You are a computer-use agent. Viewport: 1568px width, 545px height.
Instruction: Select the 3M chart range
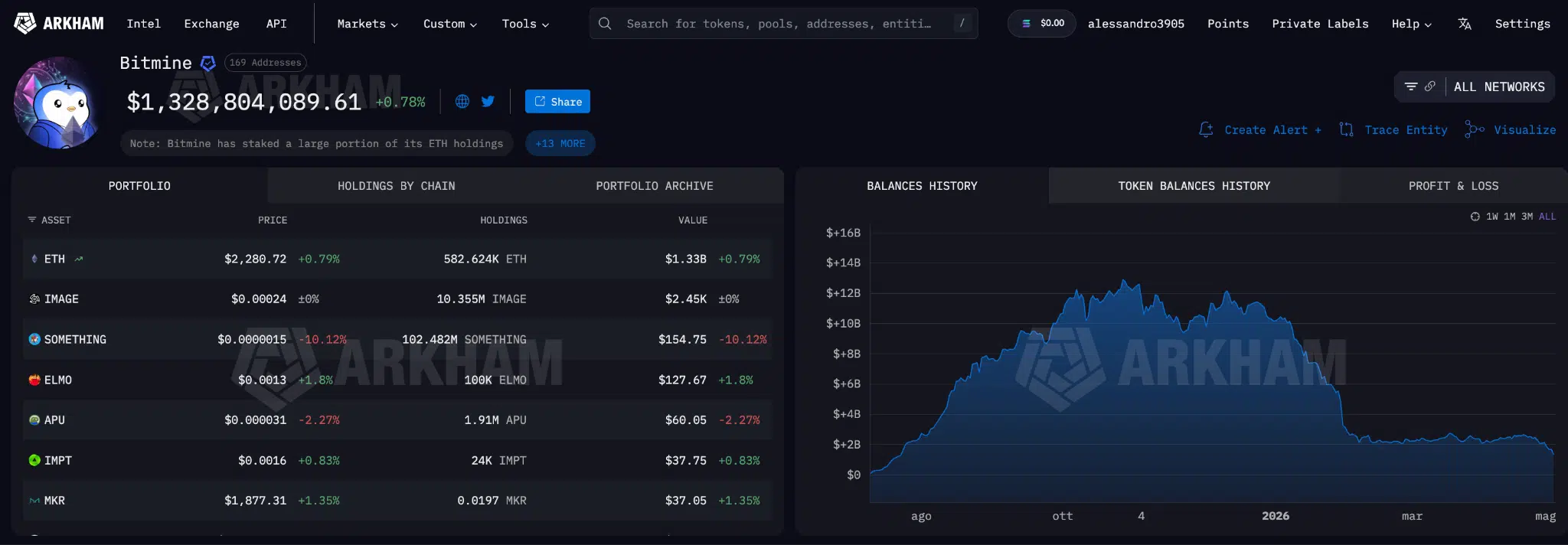(1527, 217)
